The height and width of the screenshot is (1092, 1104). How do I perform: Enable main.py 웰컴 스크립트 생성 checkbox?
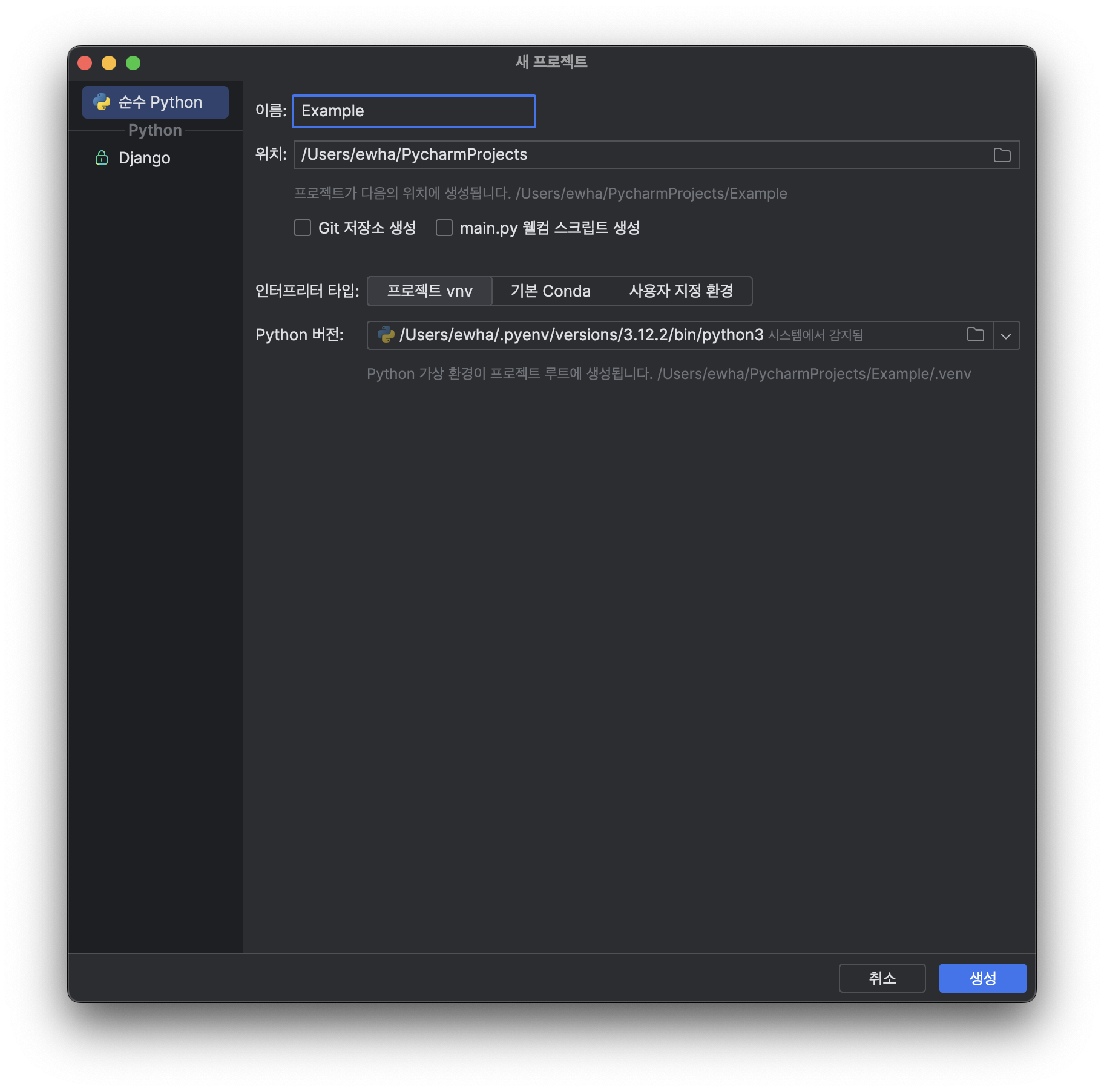click(444, 228)
